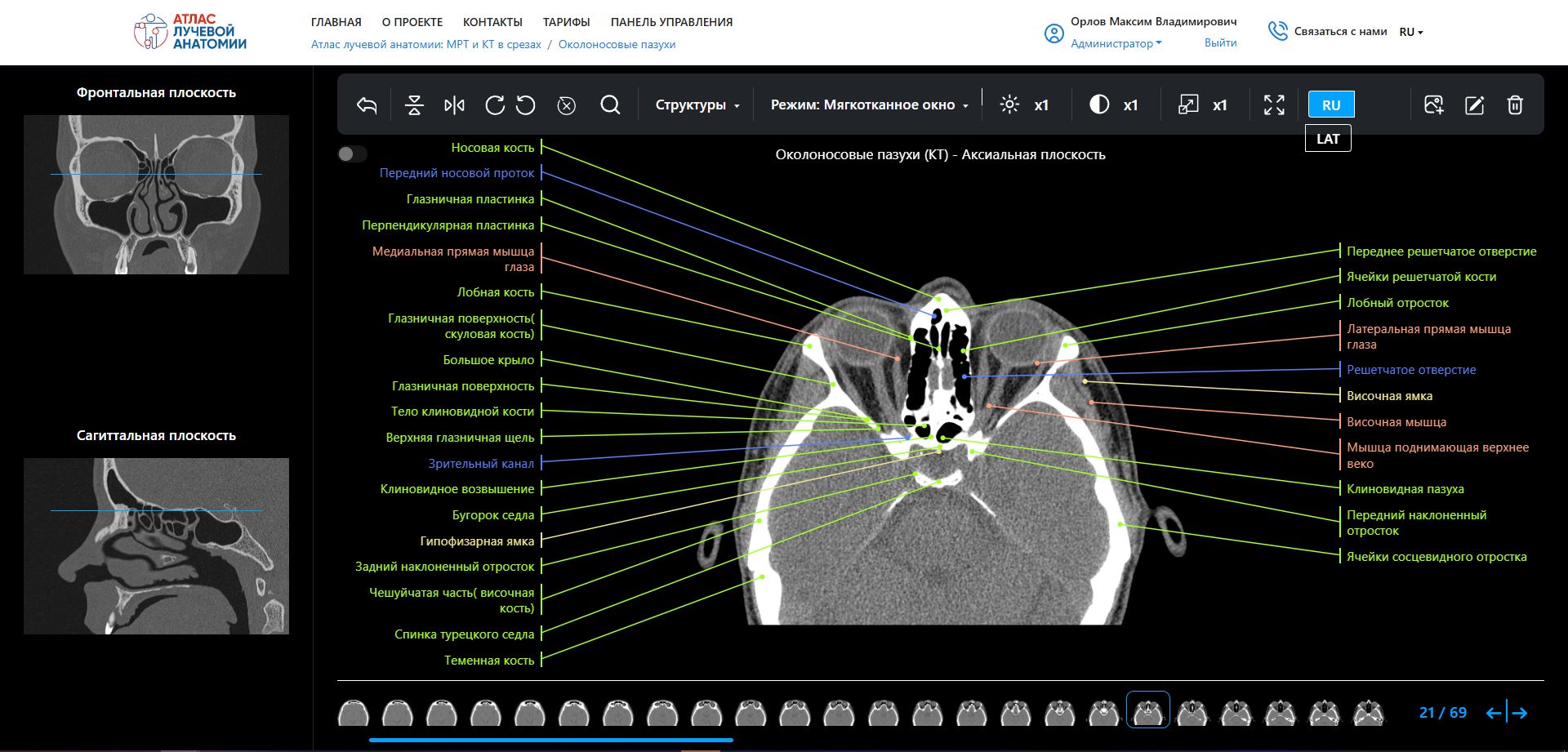Open the magnifier search tool
This screenshot has height=752, width=1568.
610,105
